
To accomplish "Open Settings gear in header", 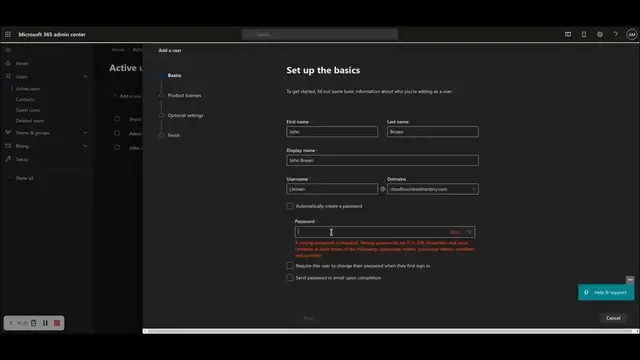I will [600, 34].
